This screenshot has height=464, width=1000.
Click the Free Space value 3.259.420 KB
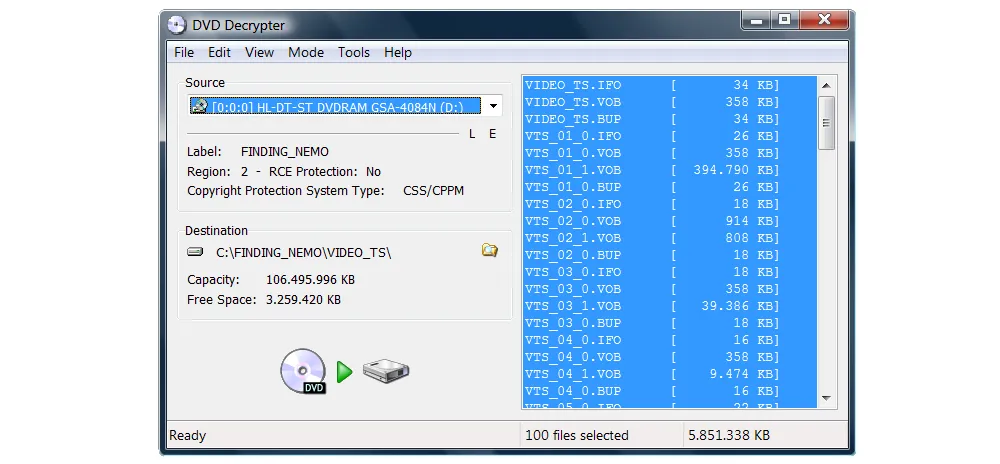pyautogui.click(x=304, y=300)
